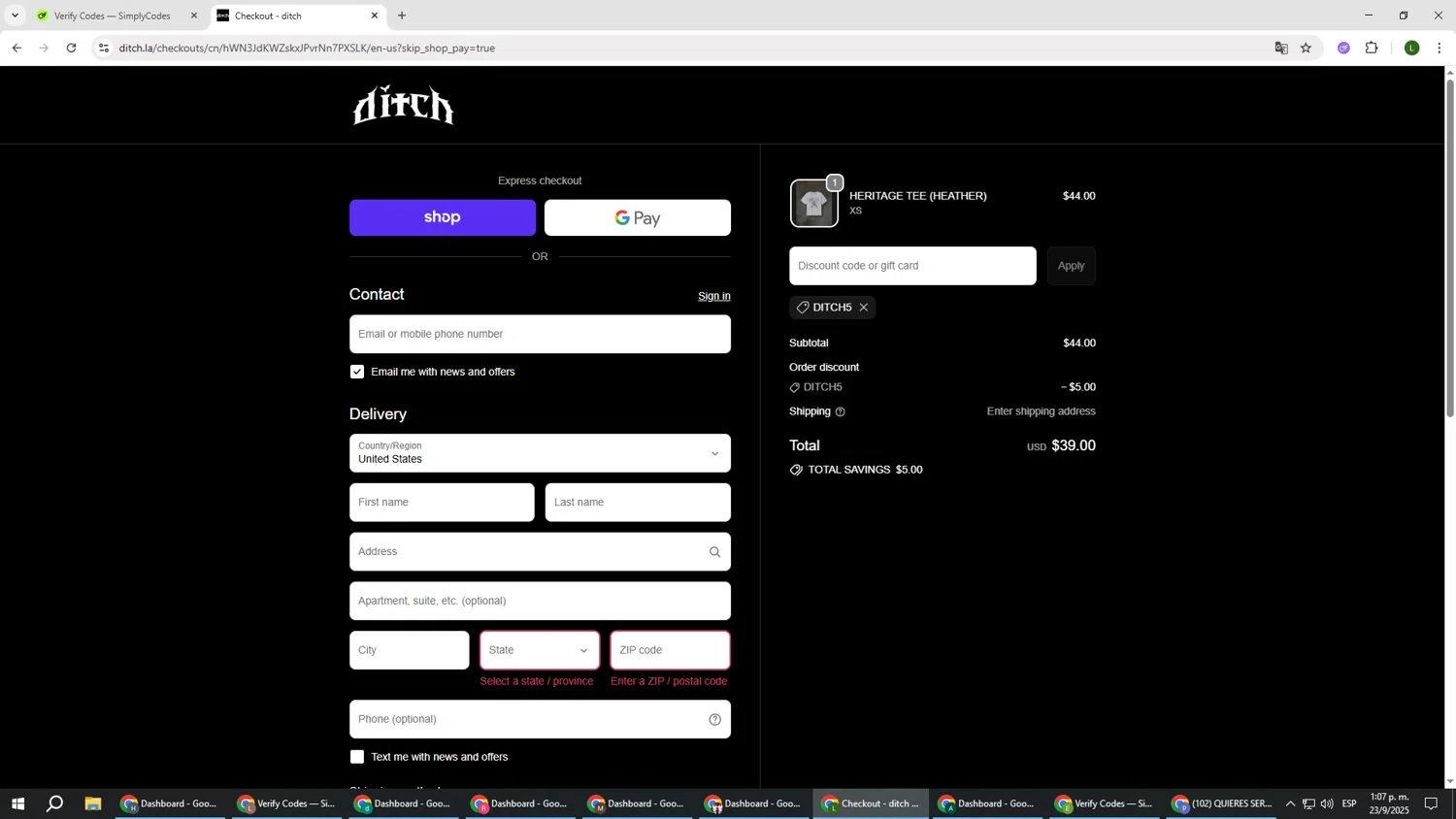Click the ditch logo
The width and height of the screenshot is (1456, 819).
[403, 106]
